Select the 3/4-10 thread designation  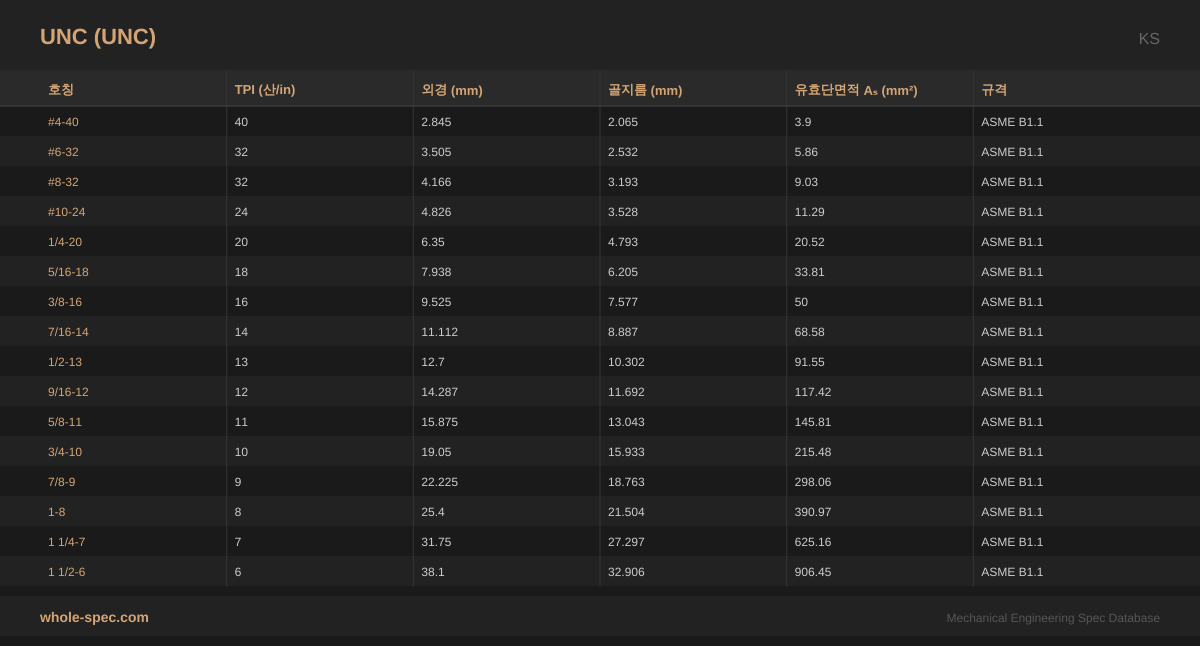(x=65, y=452)
